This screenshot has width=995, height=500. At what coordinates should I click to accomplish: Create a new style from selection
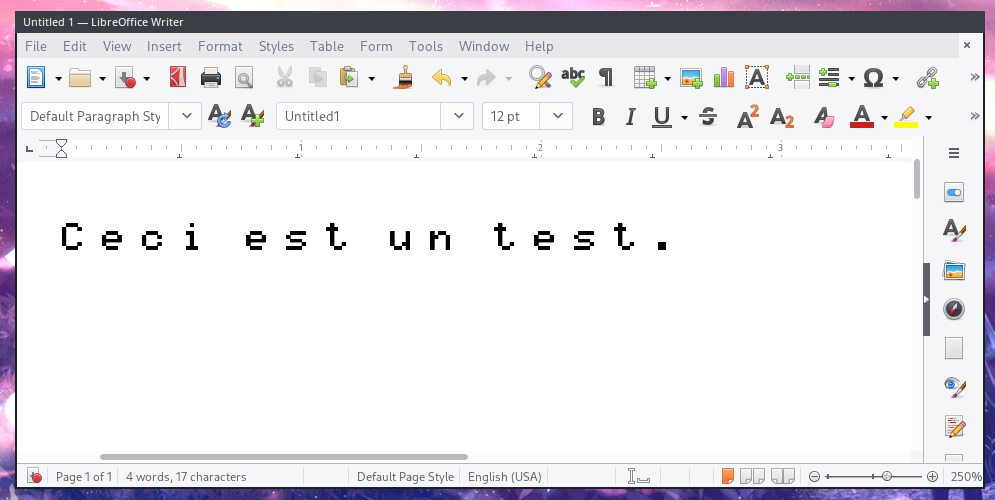pyautogui.click(x=253, y=116)
